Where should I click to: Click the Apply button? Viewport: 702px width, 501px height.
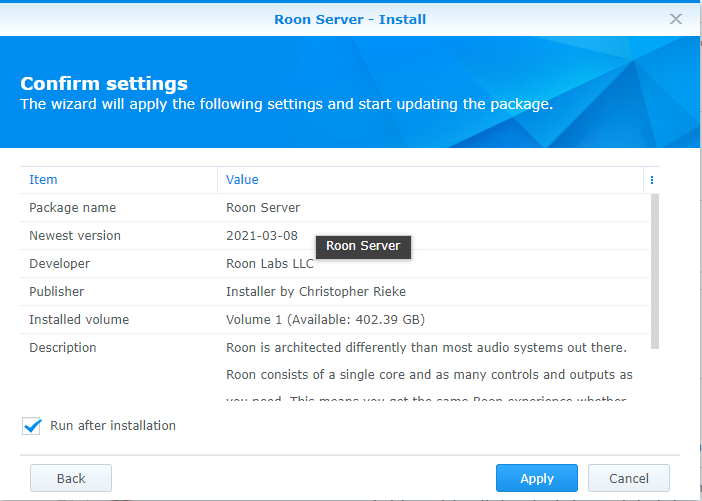537,478
